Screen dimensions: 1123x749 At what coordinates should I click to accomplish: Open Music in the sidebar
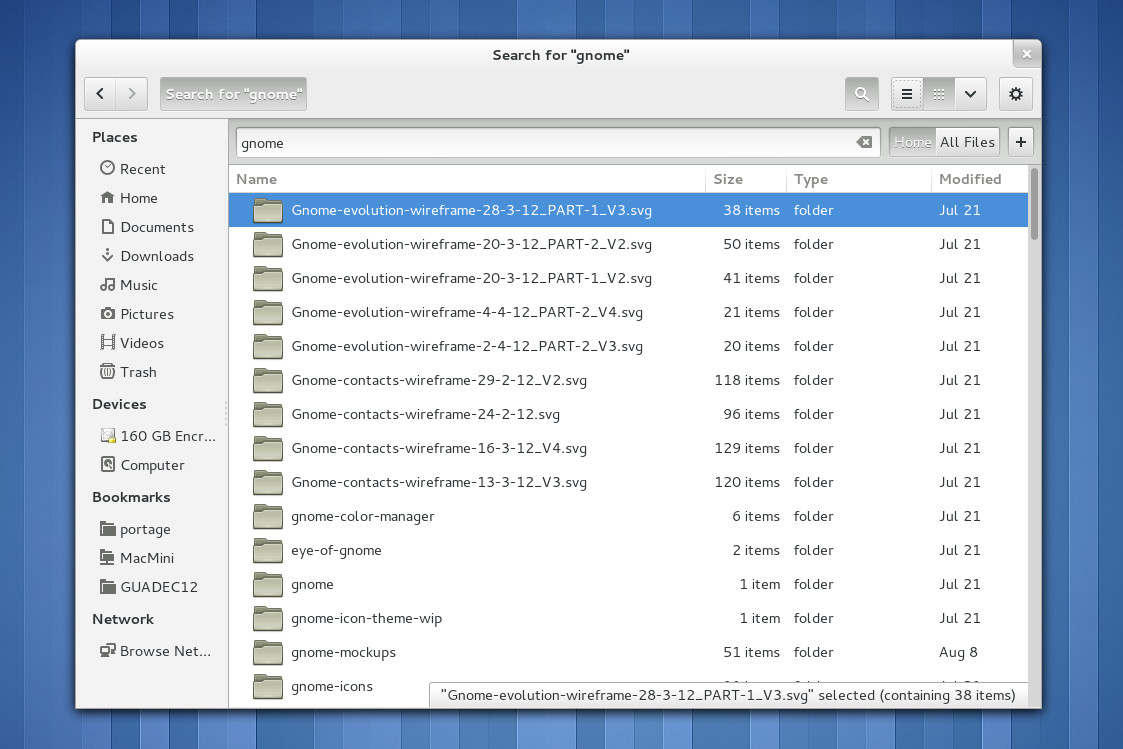(129, 285)
